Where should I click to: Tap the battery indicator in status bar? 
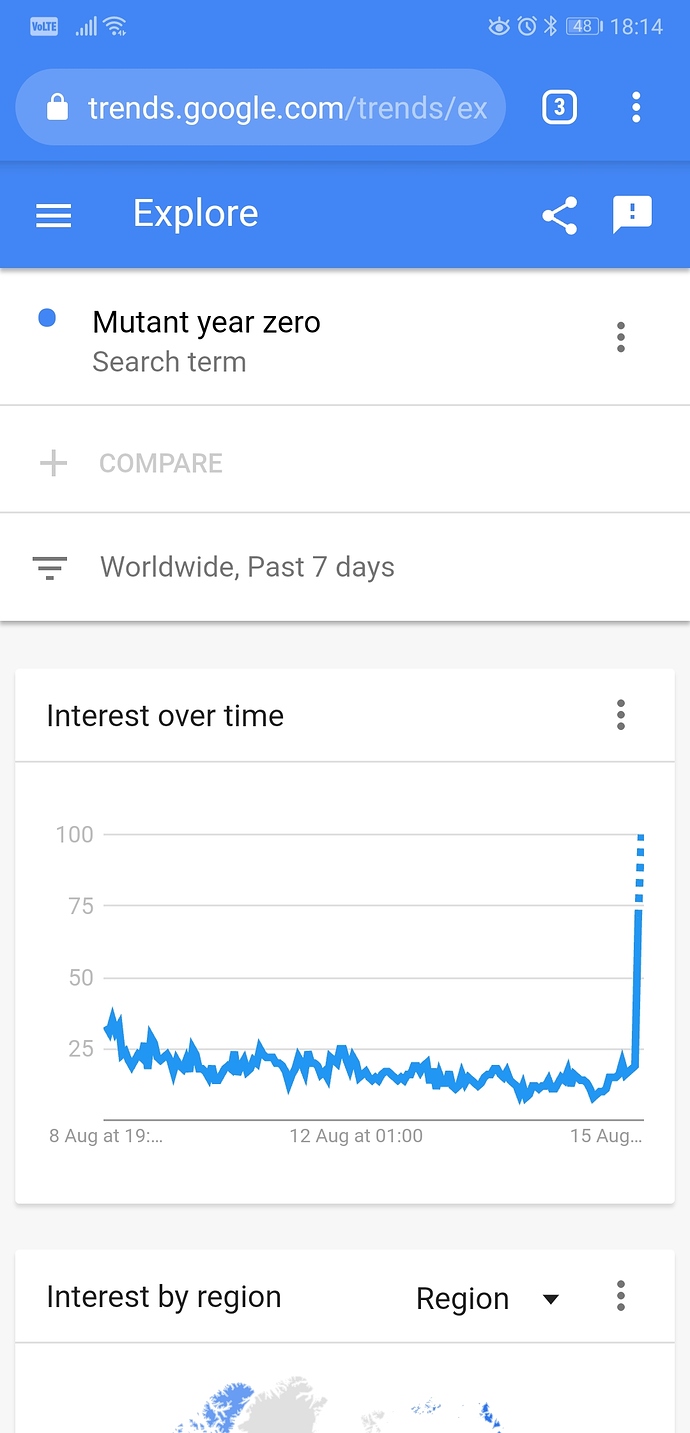(585, 27)
